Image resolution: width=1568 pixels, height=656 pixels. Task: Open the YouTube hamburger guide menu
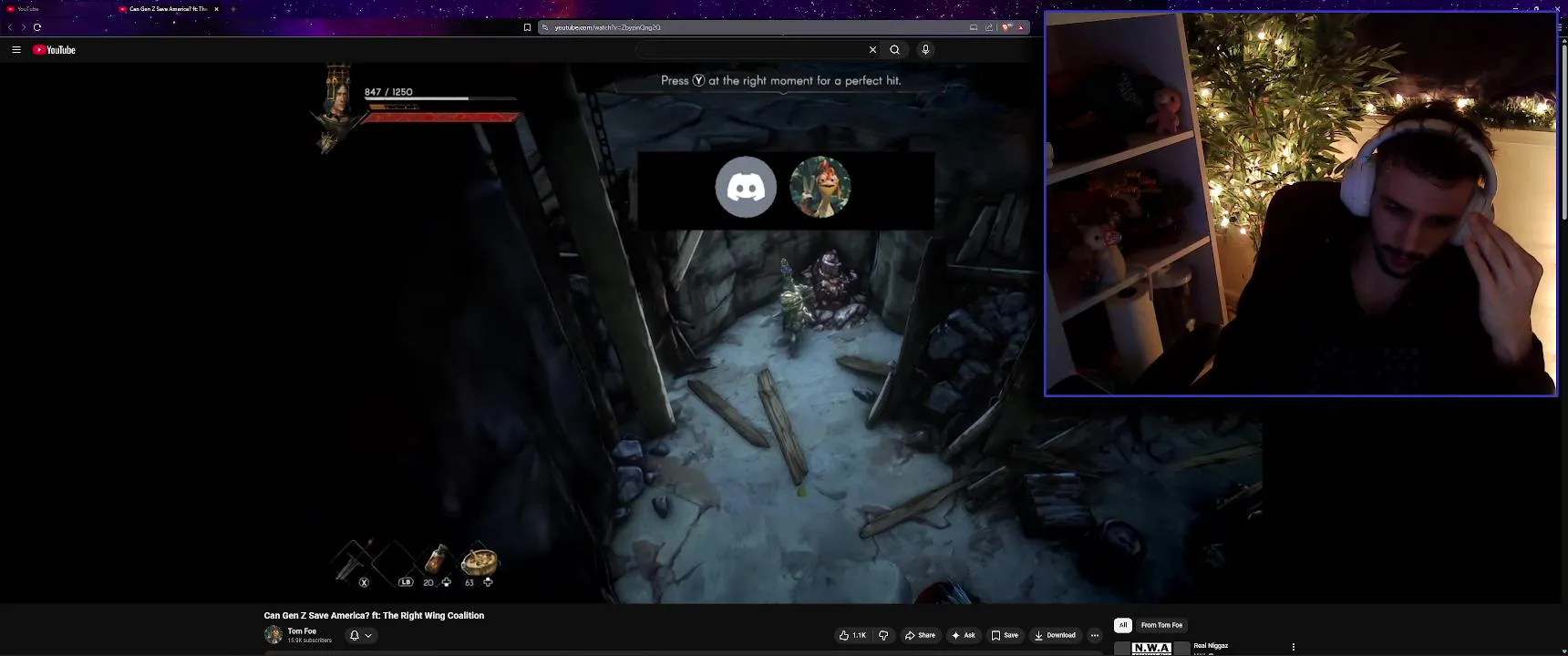pos(16,50)
